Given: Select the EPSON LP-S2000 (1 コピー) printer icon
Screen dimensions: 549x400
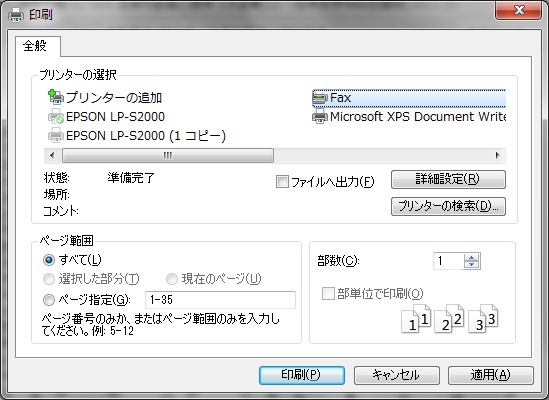Looking at the screenshot, I should click(x=56, y=135).
